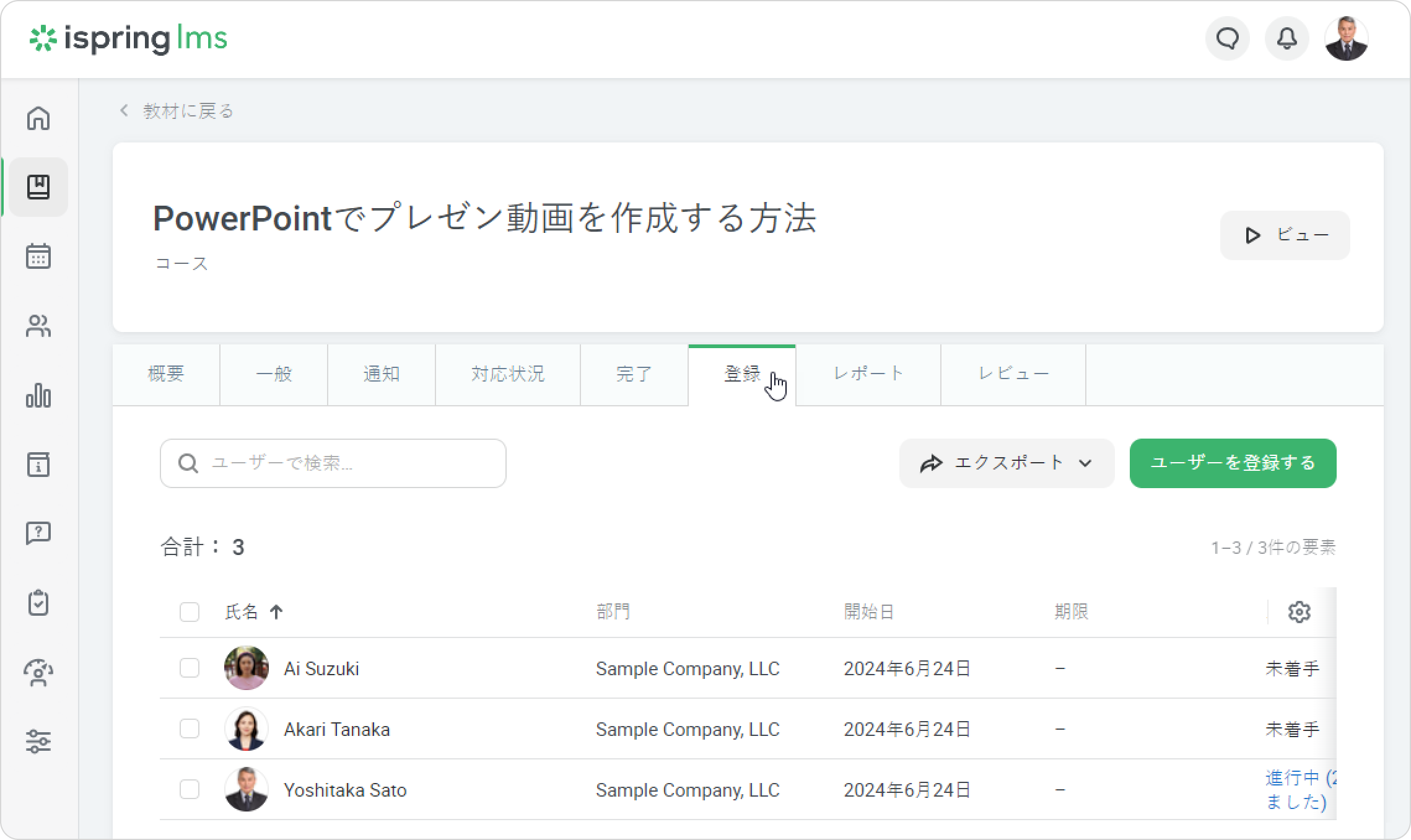Viewport: 1411px width, 840px height.
Task: Click the notifications bell icon
Action: coord(1286,39)
